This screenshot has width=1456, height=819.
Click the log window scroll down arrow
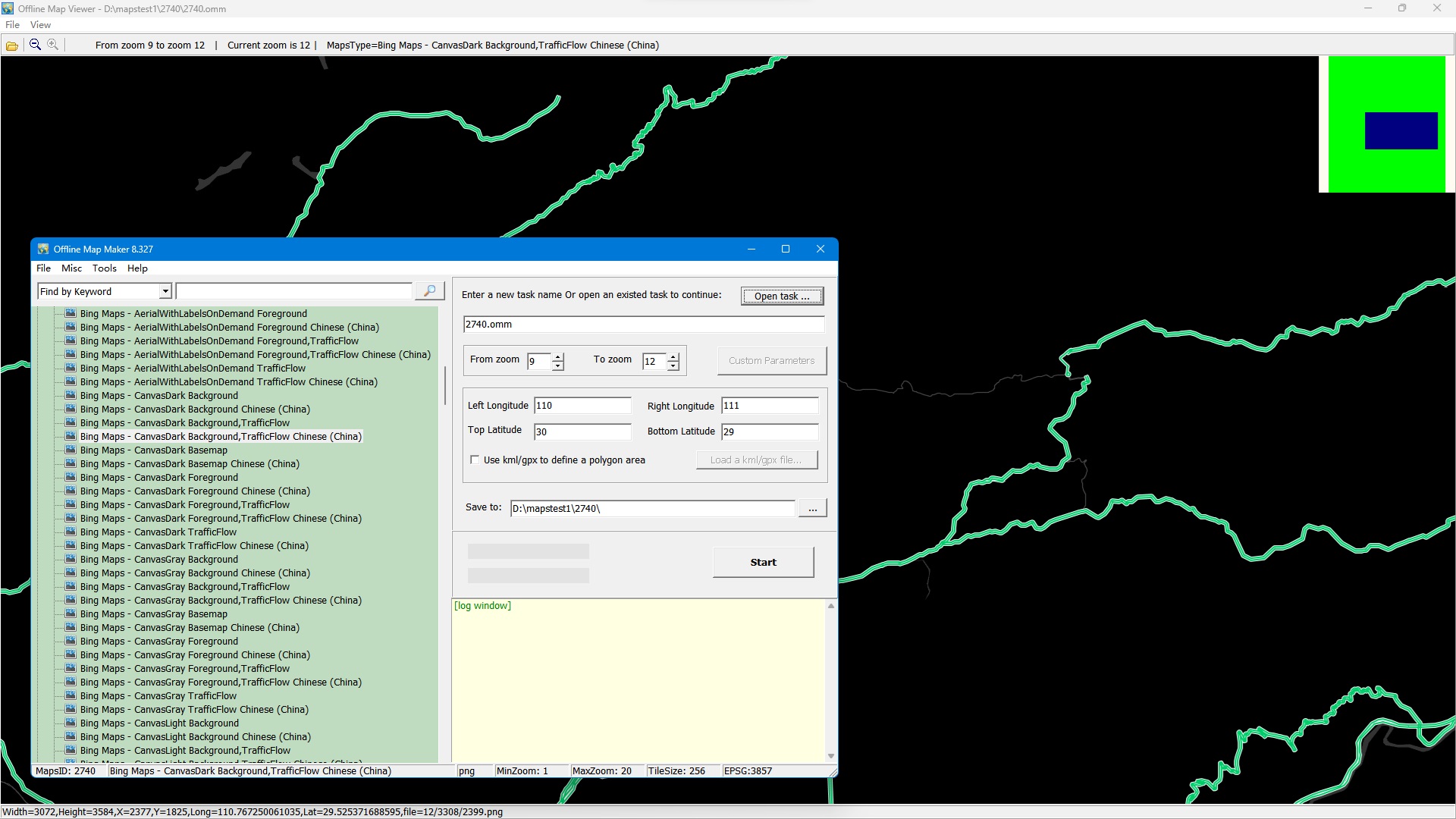pos(831,755)
